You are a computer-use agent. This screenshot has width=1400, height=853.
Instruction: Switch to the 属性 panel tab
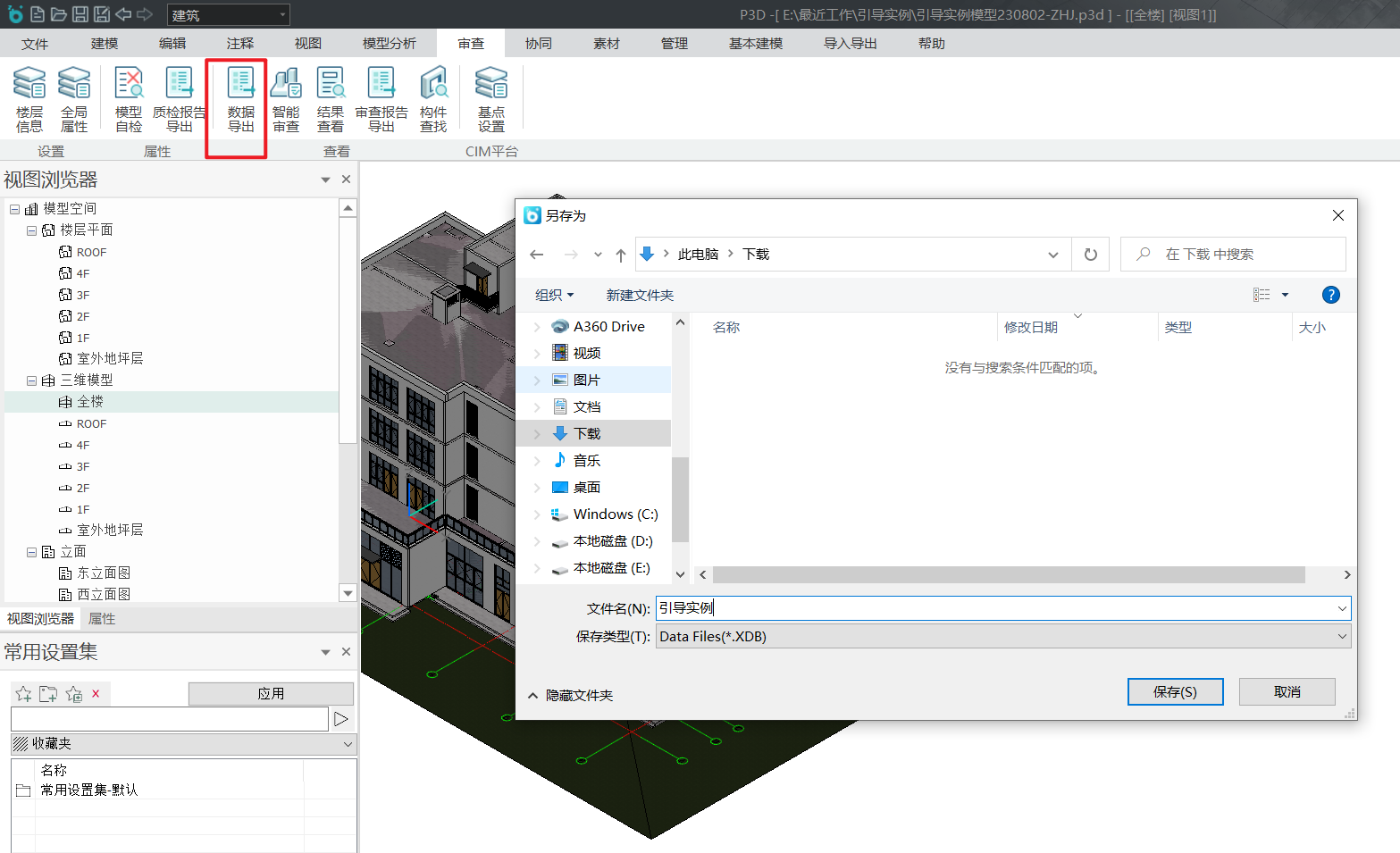[102, 619]
